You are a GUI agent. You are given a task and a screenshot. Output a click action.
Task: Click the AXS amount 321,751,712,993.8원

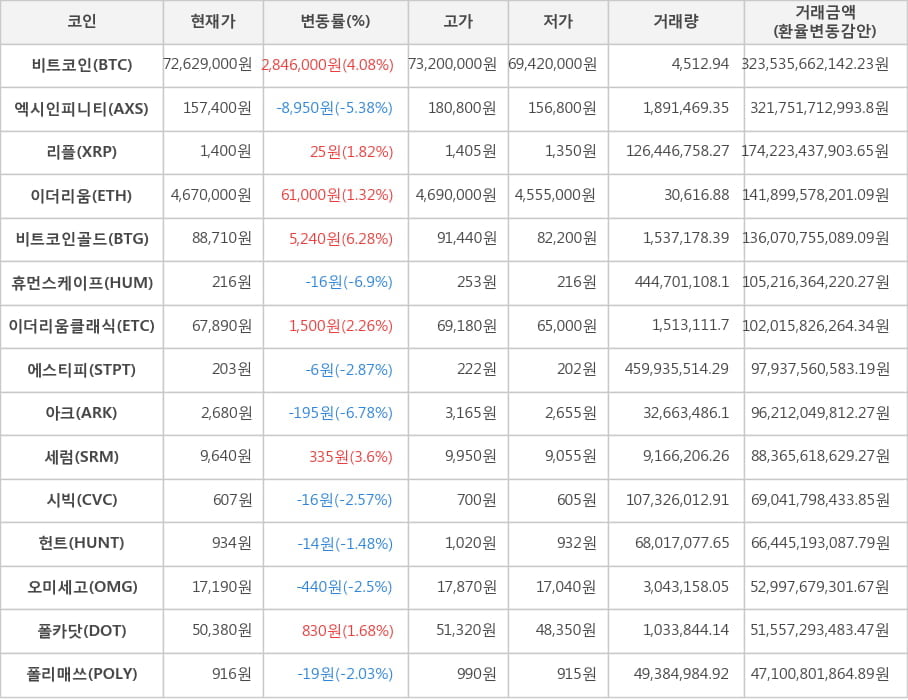(819, 108)
